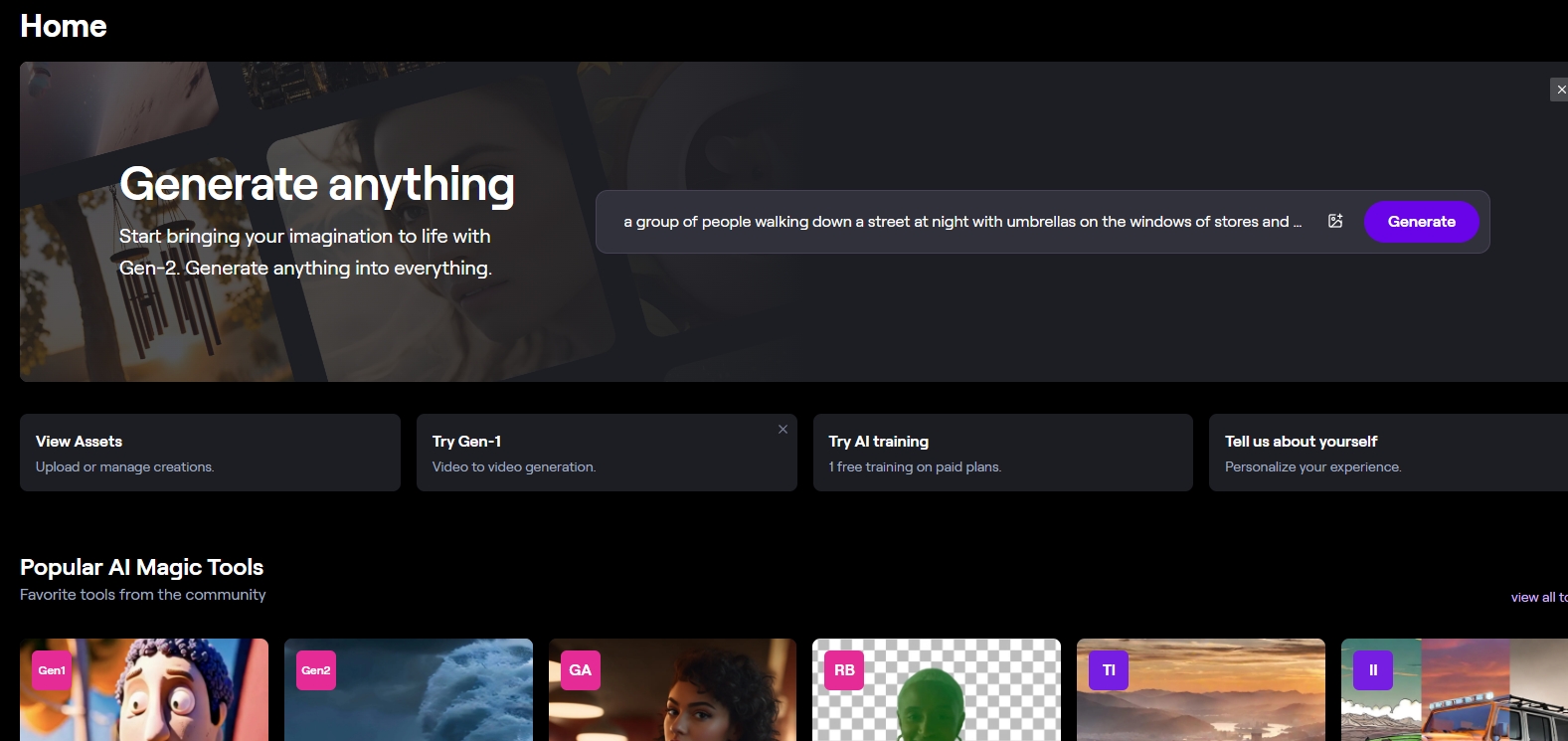Click the pink Gen1 tool badge

pyautogui.click(x=52, y=670)
